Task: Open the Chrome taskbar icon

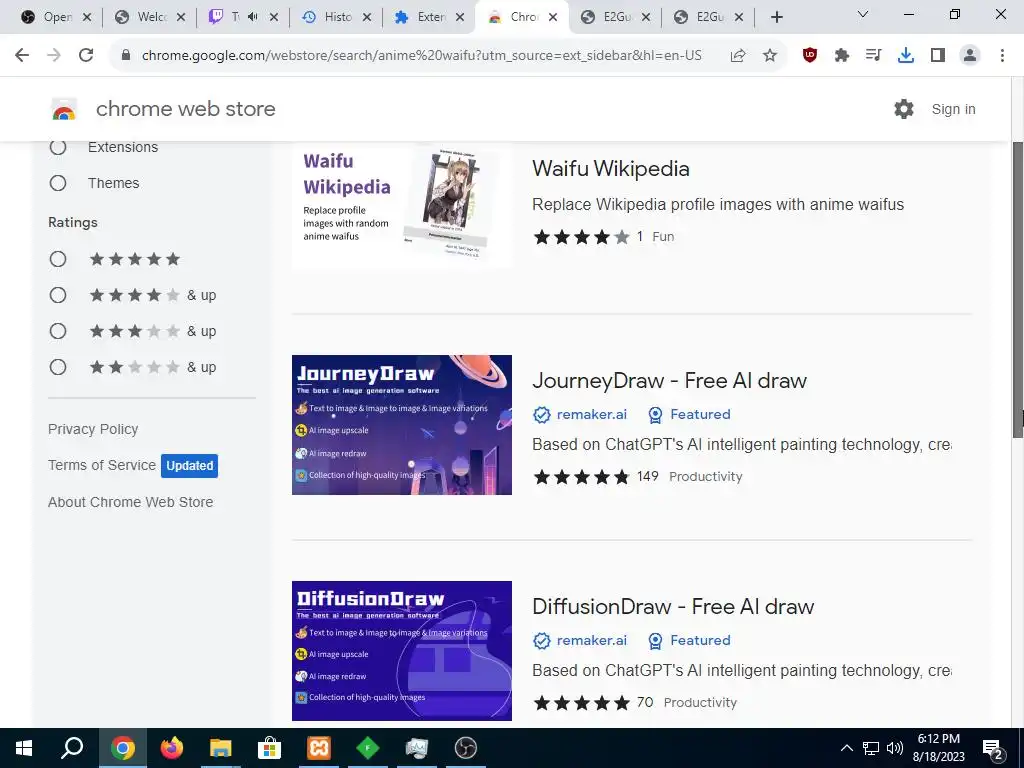Action: [122, 748]
